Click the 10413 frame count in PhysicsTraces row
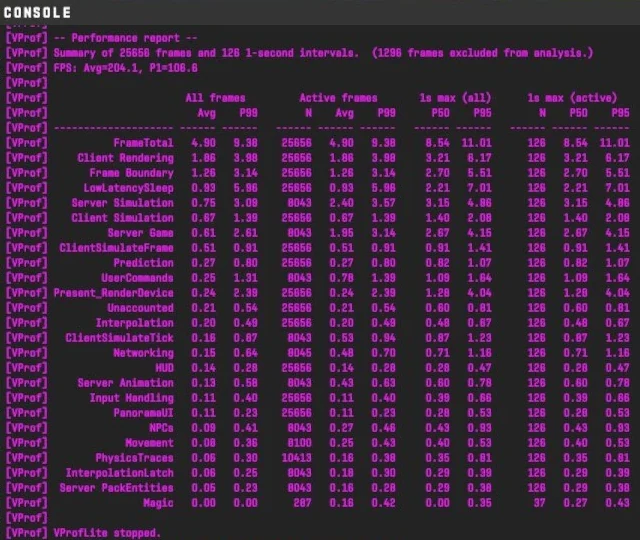This screenshot has height=540, width=640. coord(296,458)
